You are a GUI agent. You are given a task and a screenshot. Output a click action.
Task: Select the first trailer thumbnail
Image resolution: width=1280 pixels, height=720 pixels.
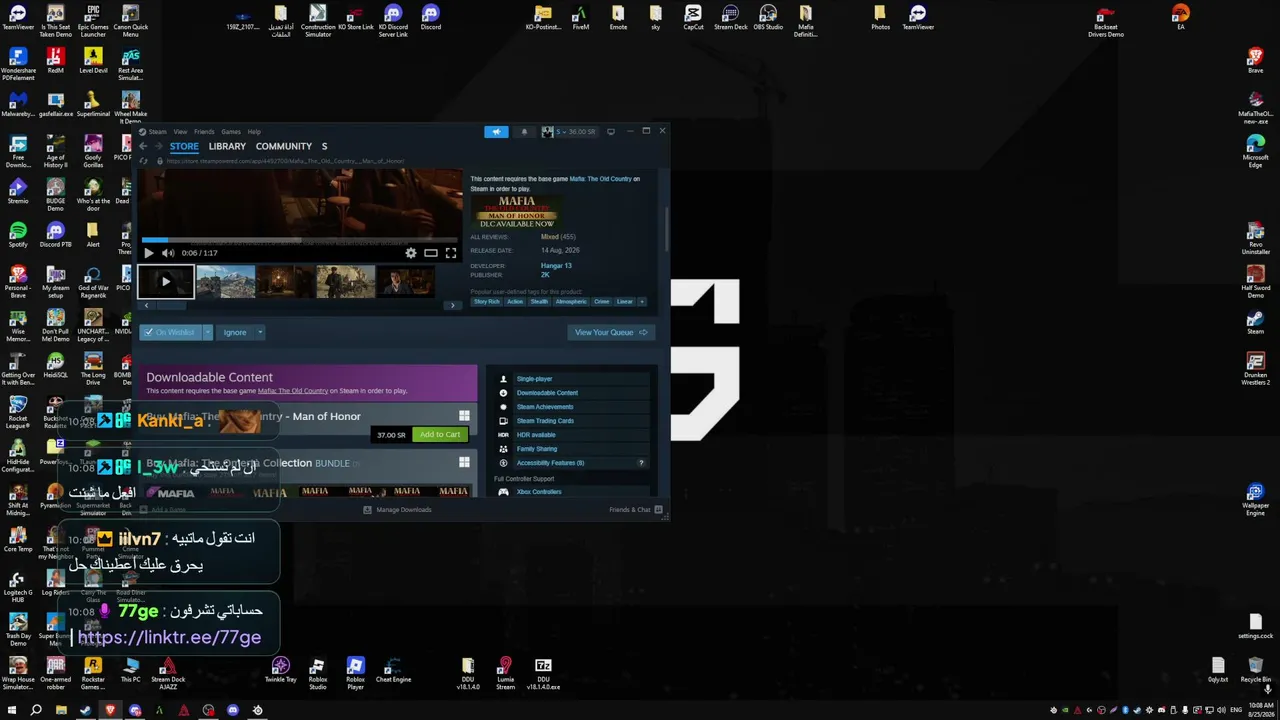[166, 282]
